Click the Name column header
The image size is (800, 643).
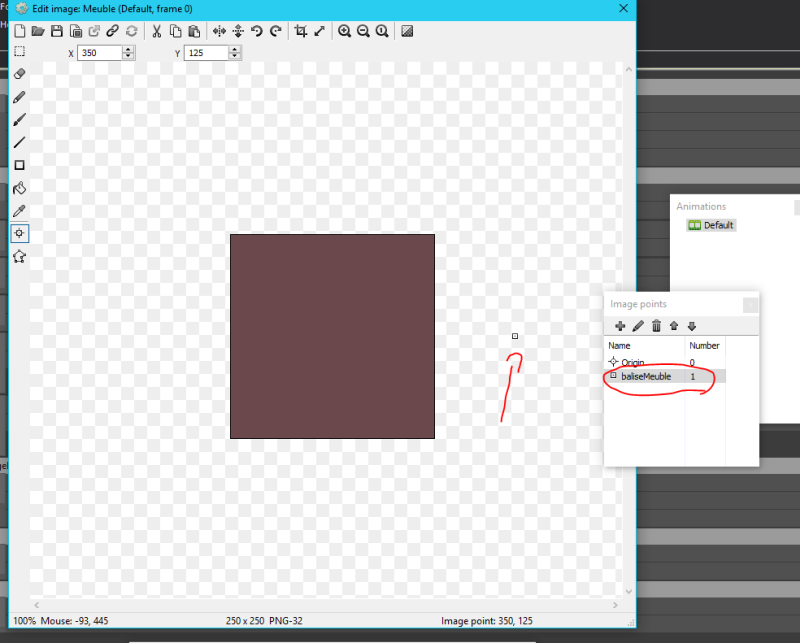tap(644, 345)
